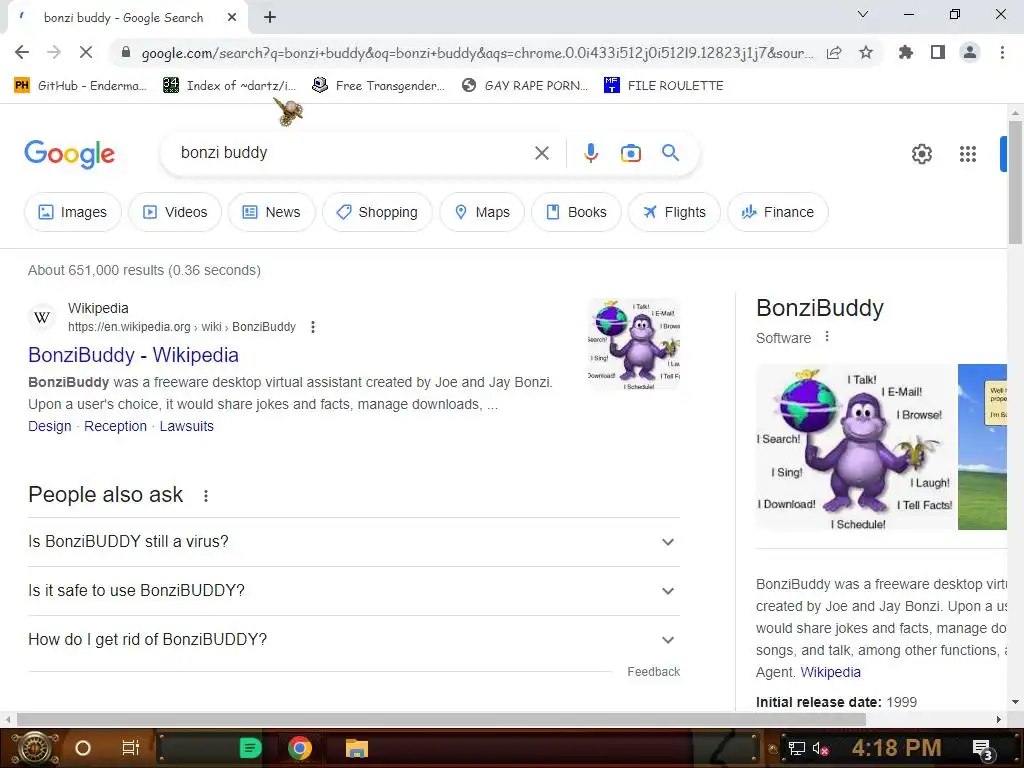Open the green notes app on taskbar
Screen dimensions: 1024x768
249,748
